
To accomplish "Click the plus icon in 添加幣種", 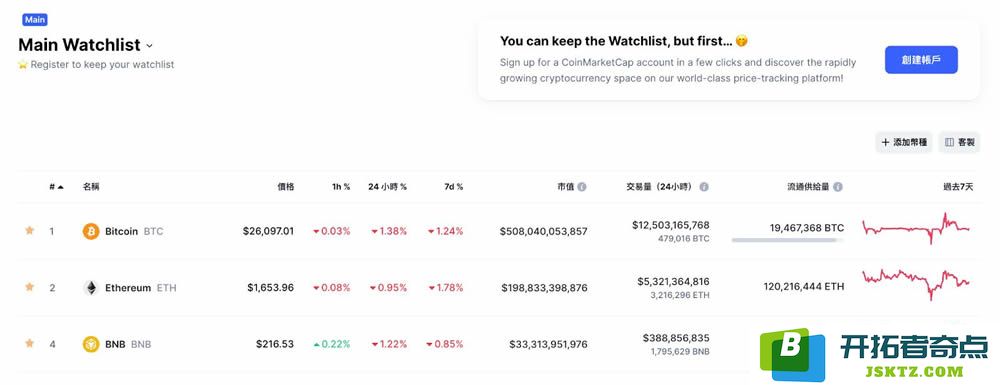I will point(885,143).
